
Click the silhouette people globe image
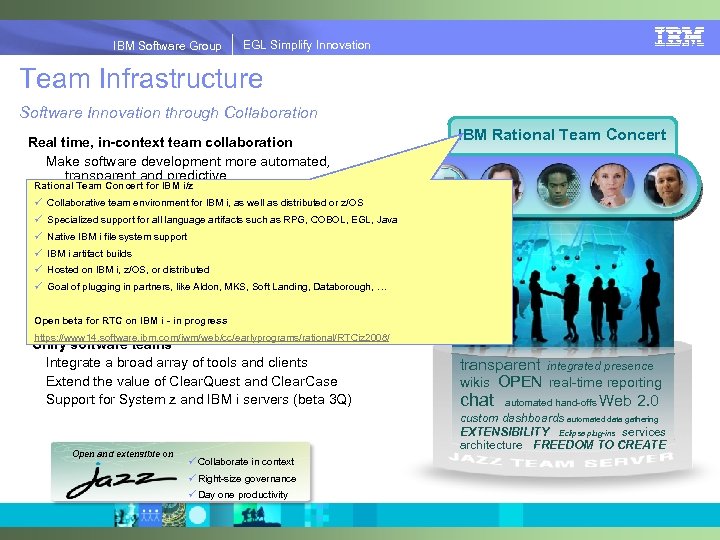[592, 283]
